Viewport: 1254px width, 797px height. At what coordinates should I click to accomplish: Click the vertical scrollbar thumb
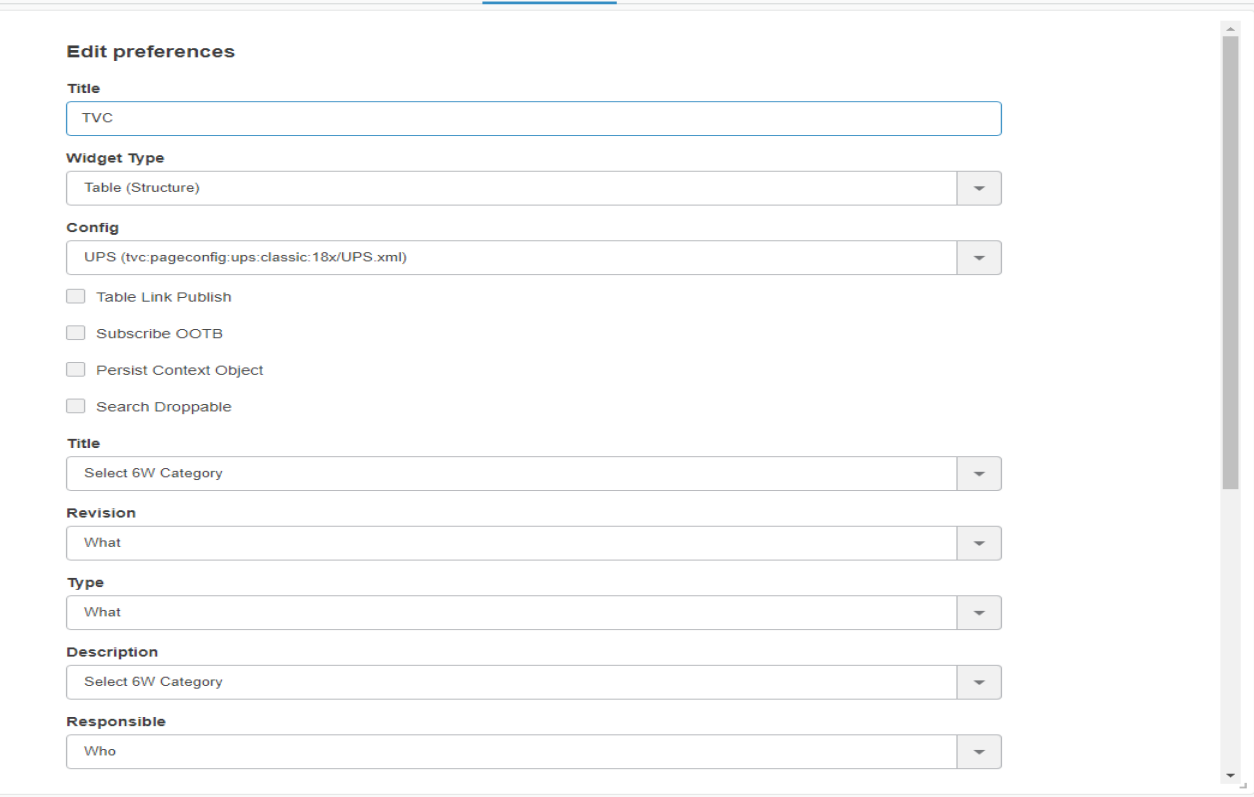coord(1230,260)
